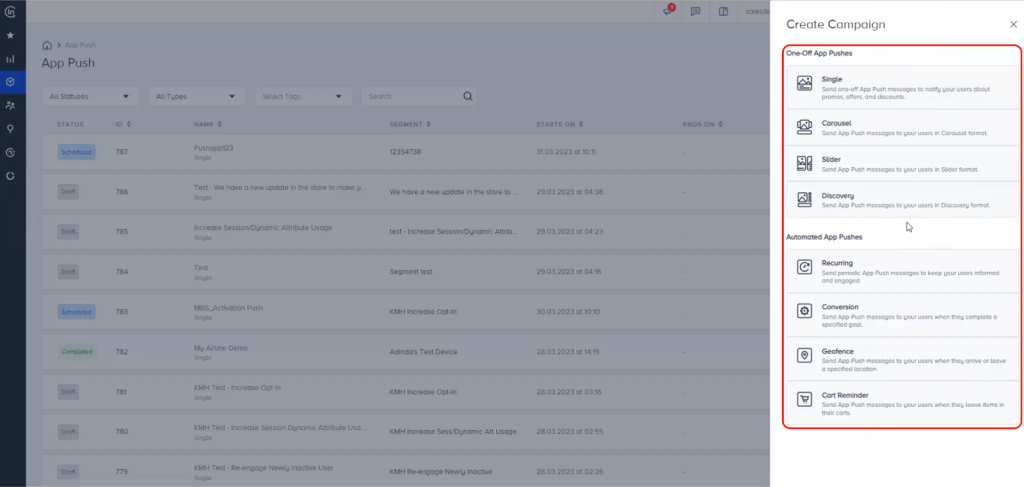1024x487 pixels.
Task: Sort the table by ID column arrows
Action: click(x=129, y=124)
